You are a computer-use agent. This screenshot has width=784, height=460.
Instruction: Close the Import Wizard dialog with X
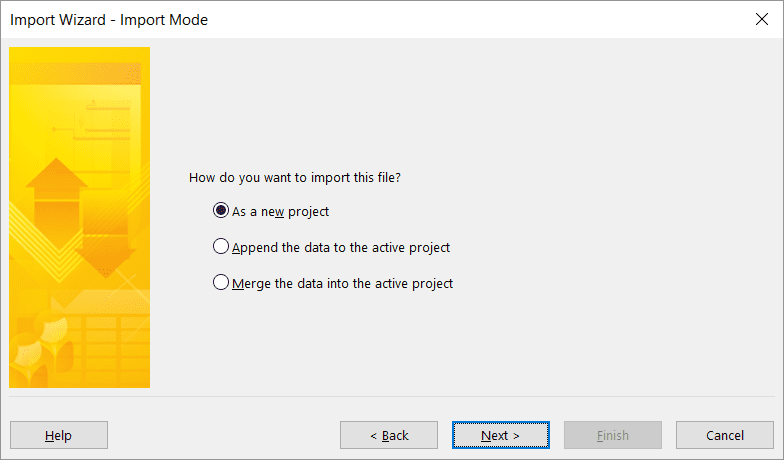pos(762,19)
